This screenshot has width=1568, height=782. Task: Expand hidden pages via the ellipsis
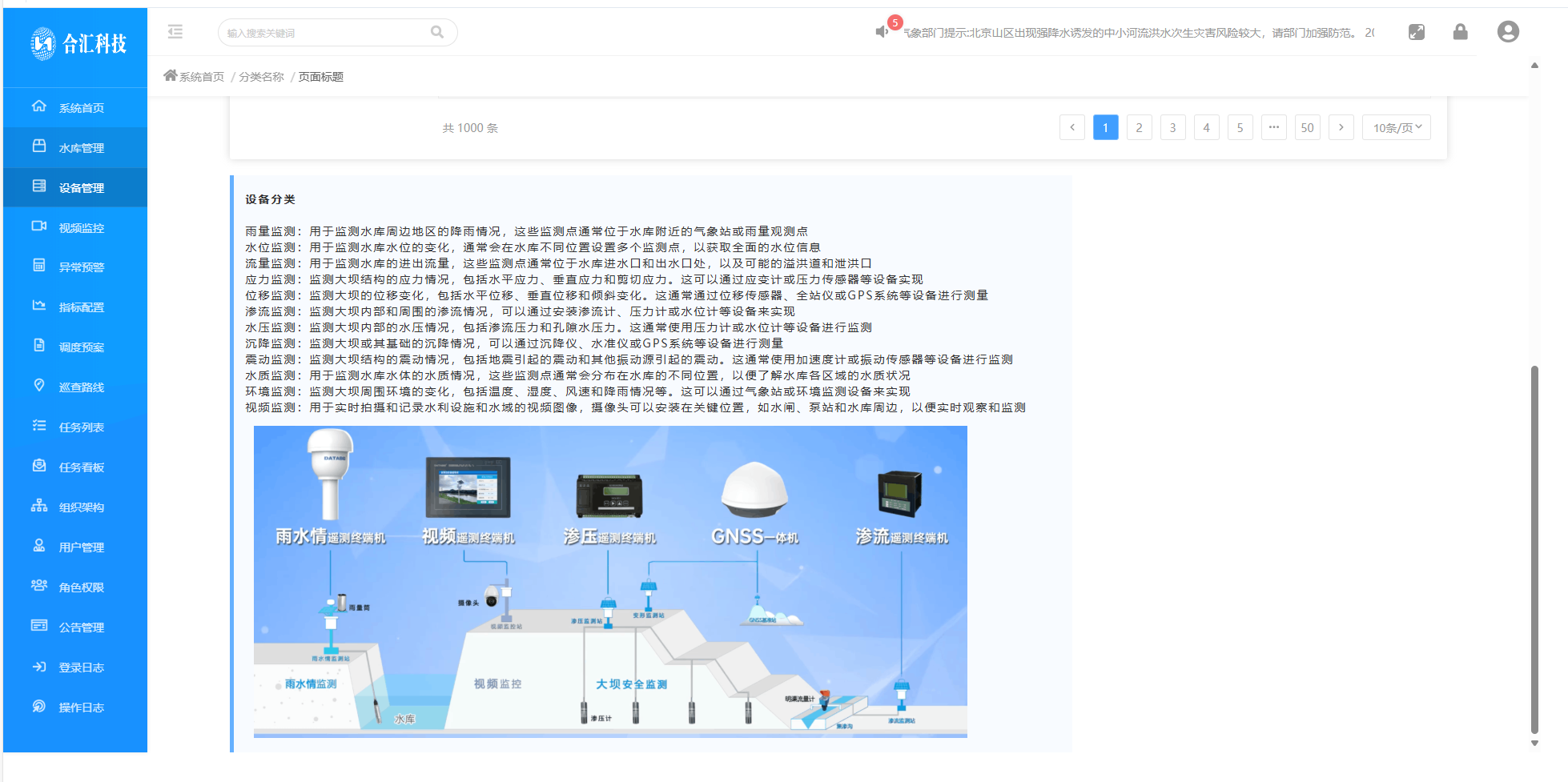(1274, 126)
